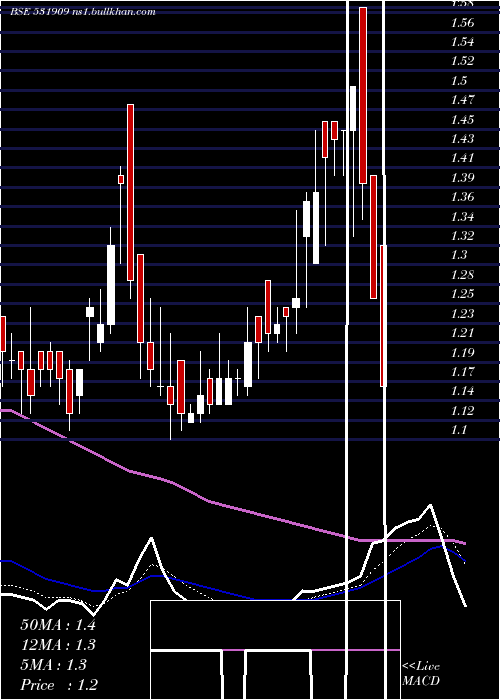
Task: Select the 1.36 price axis label
Action: pyautogui.click(x=462, y=197)
